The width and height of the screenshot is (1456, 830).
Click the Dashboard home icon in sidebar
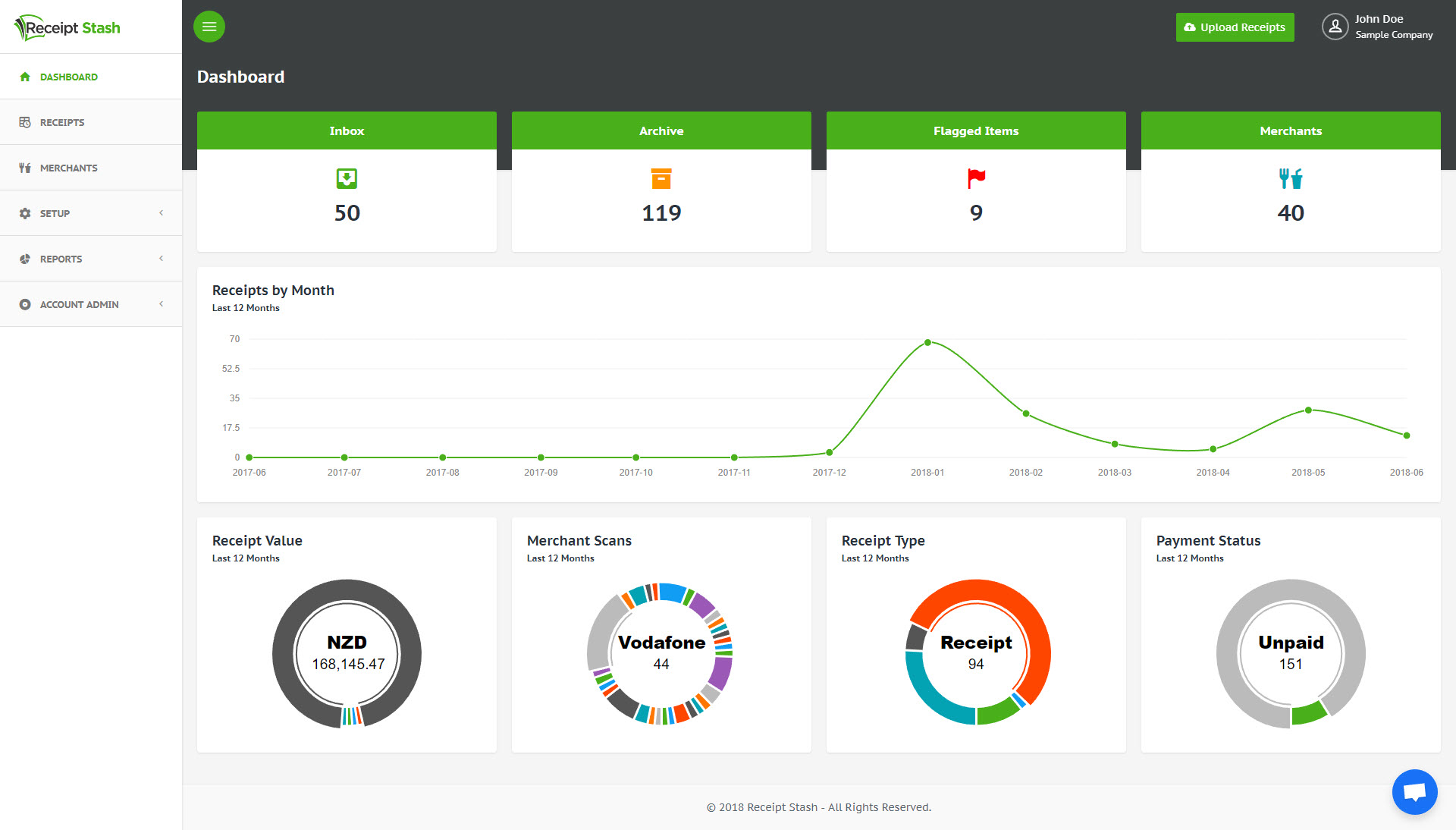25,77
